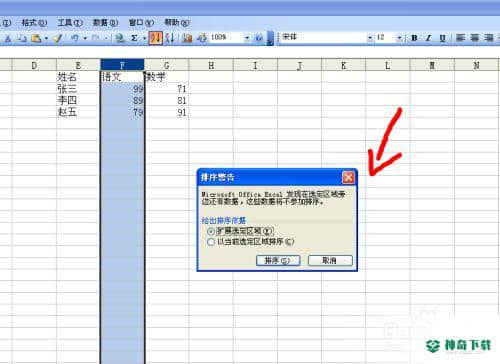Open the font name dropdown

click(x=370, y=38)
